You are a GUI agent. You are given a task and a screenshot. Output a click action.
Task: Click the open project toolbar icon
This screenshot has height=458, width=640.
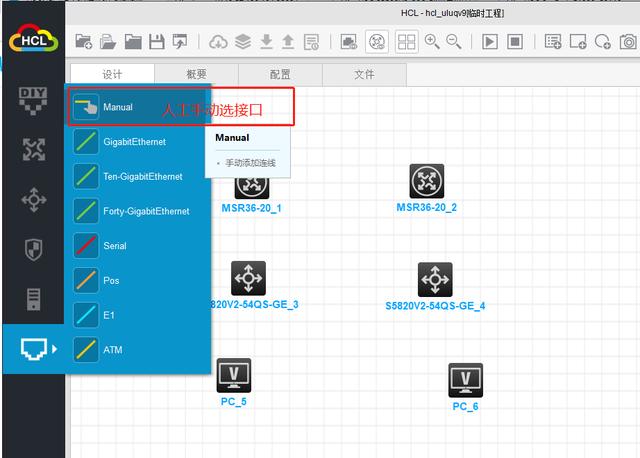[108, 42]
